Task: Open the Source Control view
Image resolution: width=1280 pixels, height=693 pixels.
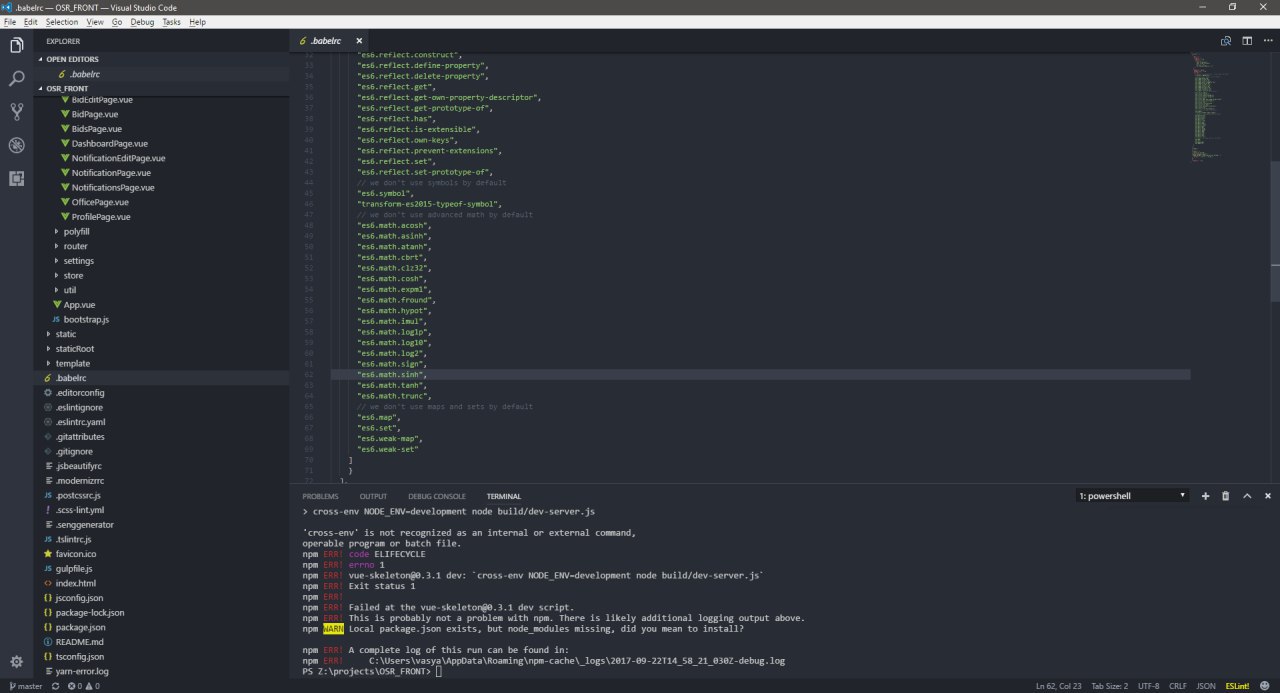Action: pos(16,111)
